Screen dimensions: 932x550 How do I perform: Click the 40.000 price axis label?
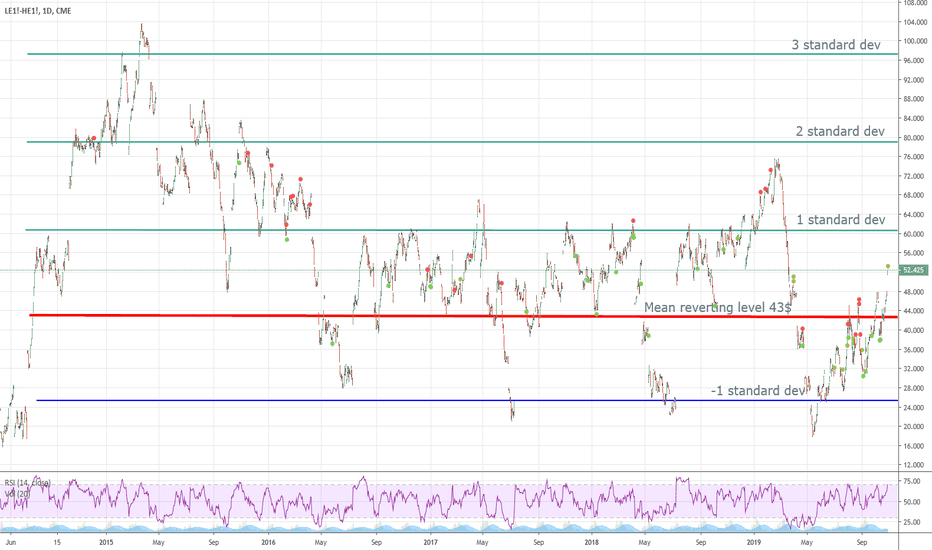(915, 330)
